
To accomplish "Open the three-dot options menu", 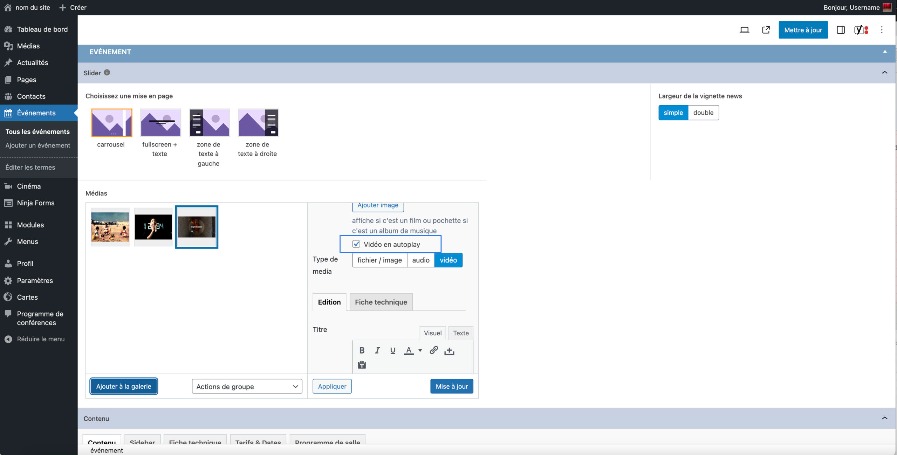I will 881,30.
